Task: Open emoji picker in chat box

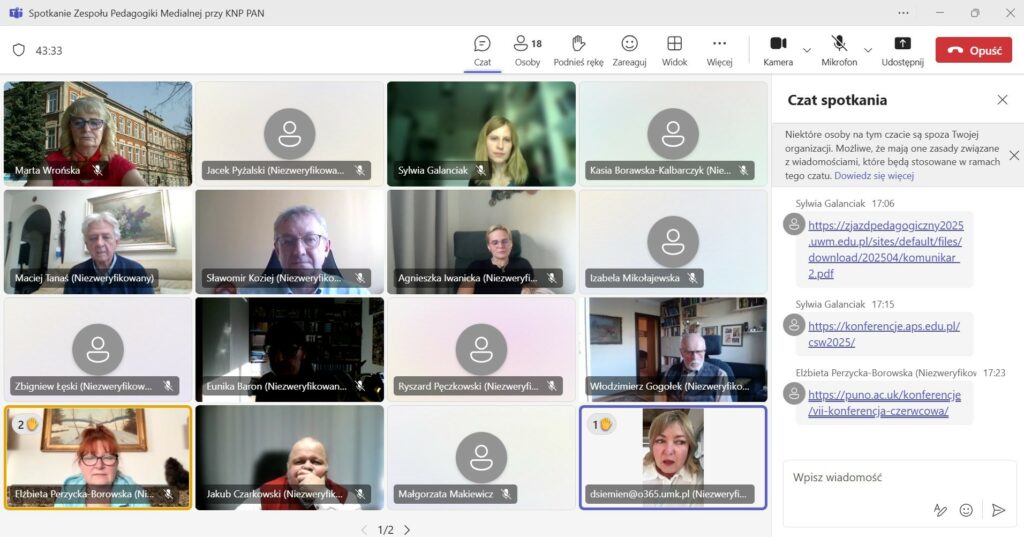Action: 967,510
